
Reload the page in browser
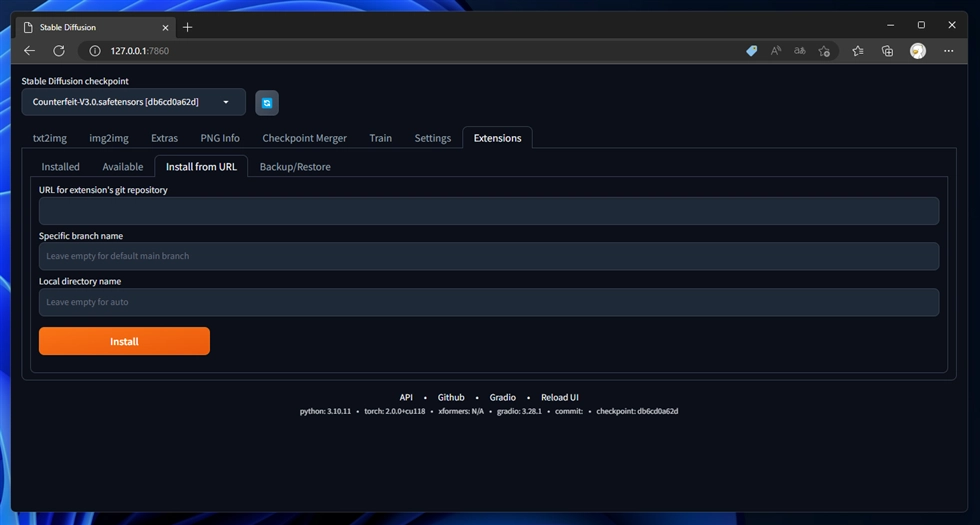point(59,51)
